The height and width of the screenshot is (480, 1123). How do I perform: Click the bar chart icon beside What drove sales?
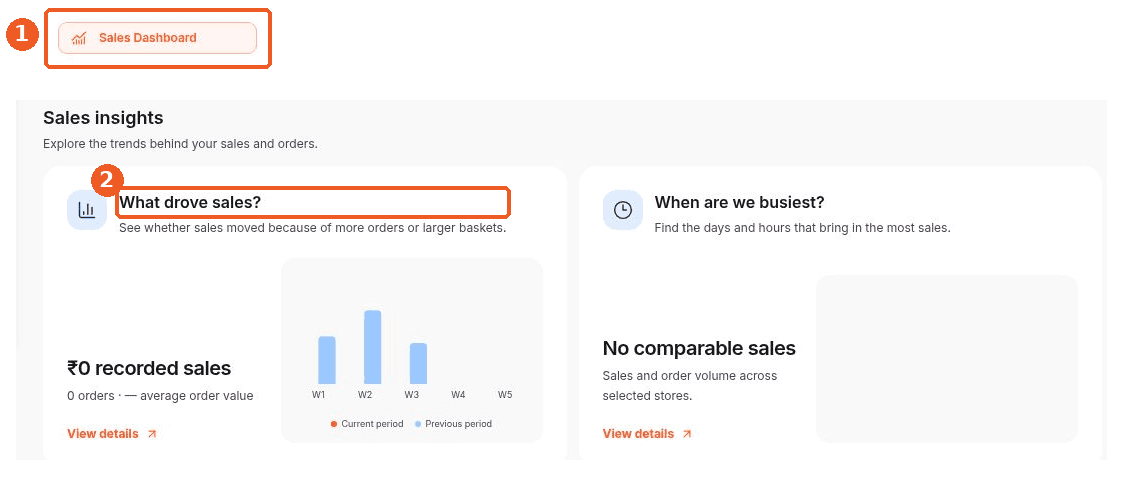coord(87,210)
